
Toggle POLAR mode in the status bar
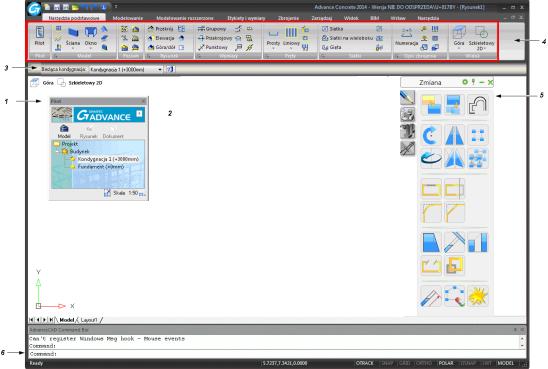coord(446,363)
